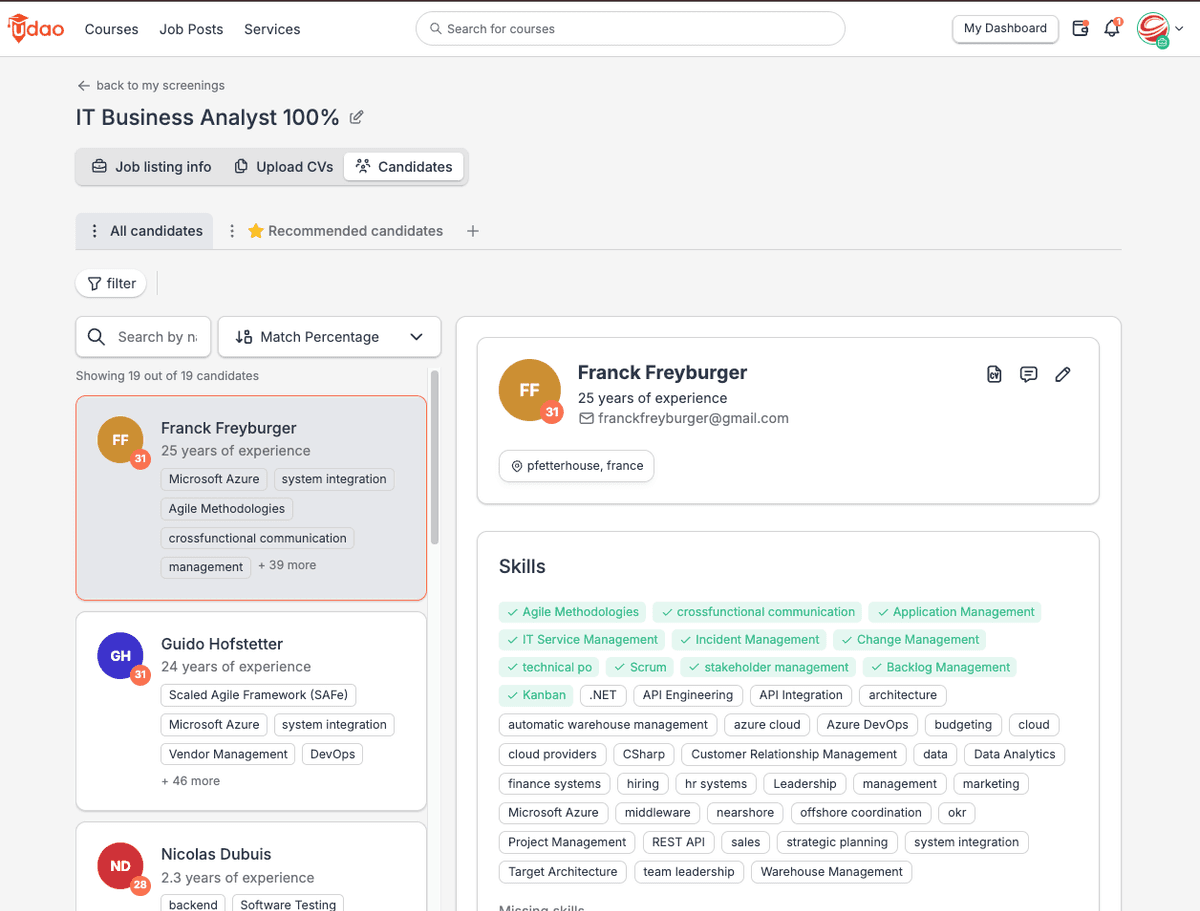Image resolution: width=1200 pixels, height=911 pixels.
Task: Open My Dashboard
Action: point(1005,29)
